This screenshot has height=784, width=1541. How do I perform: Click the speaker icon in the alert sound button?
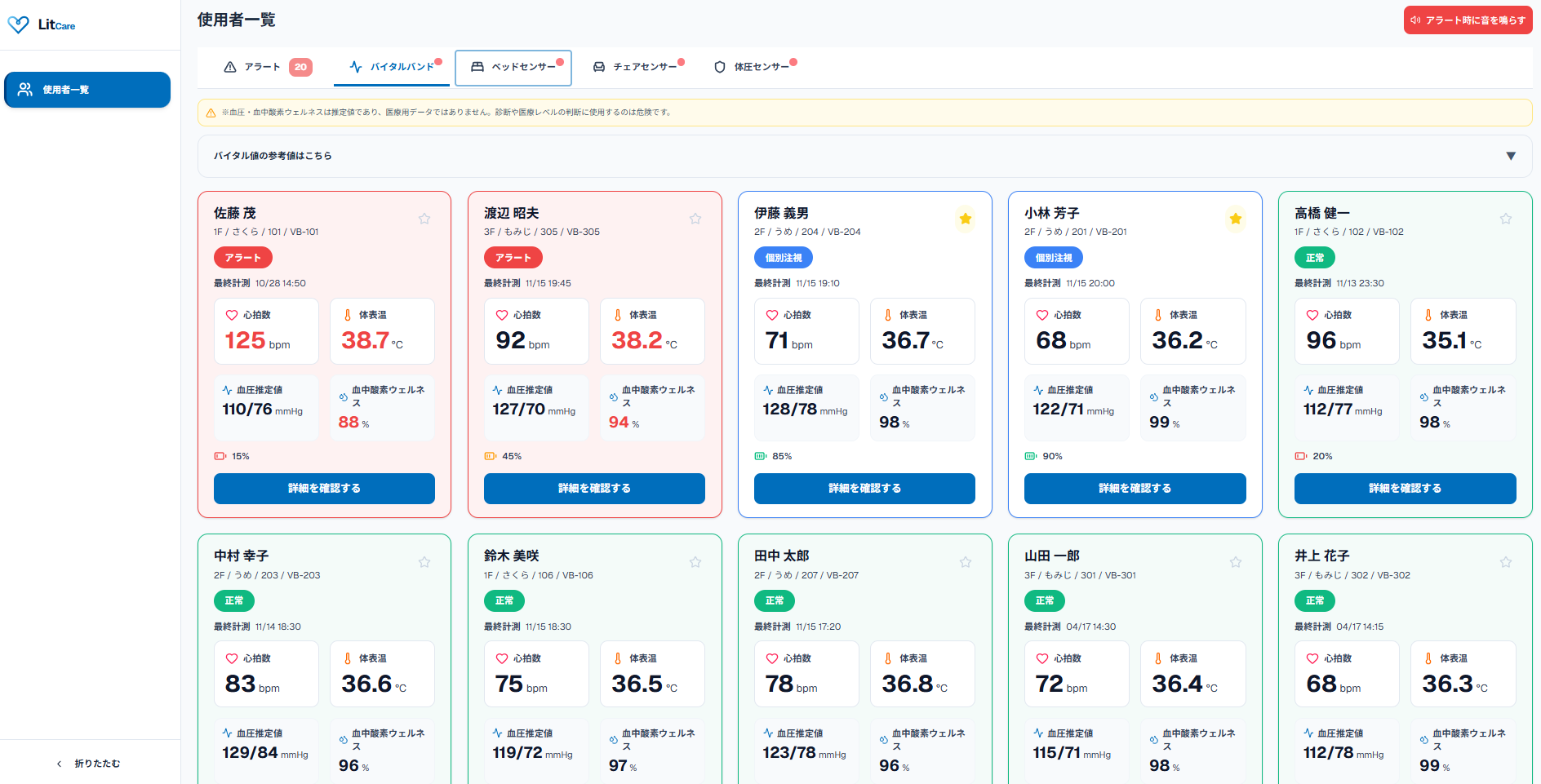1416,20
